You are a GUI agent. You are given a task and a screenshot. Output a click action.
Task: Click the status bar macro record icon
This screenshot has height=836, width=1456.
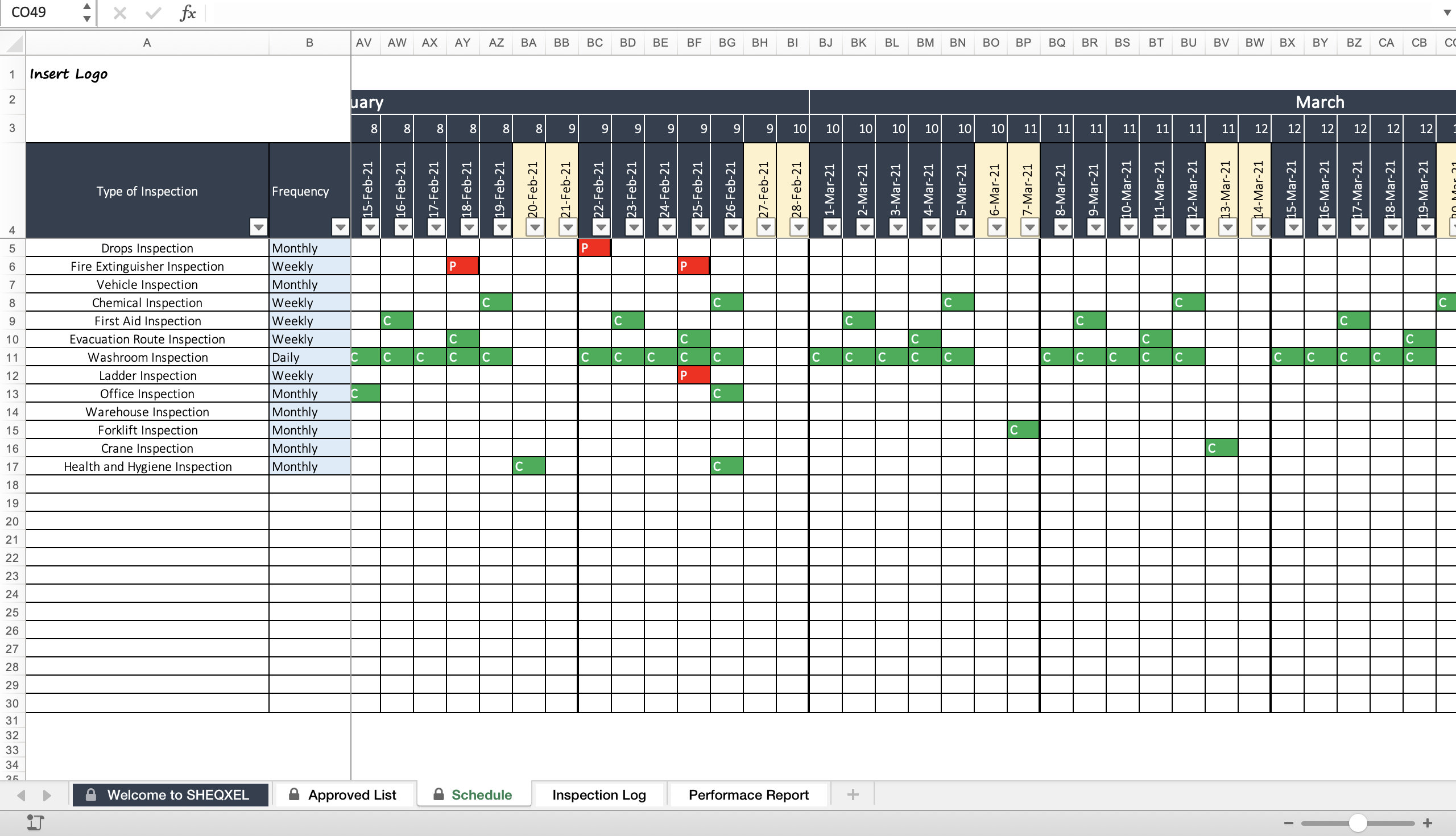pos(35,823)
